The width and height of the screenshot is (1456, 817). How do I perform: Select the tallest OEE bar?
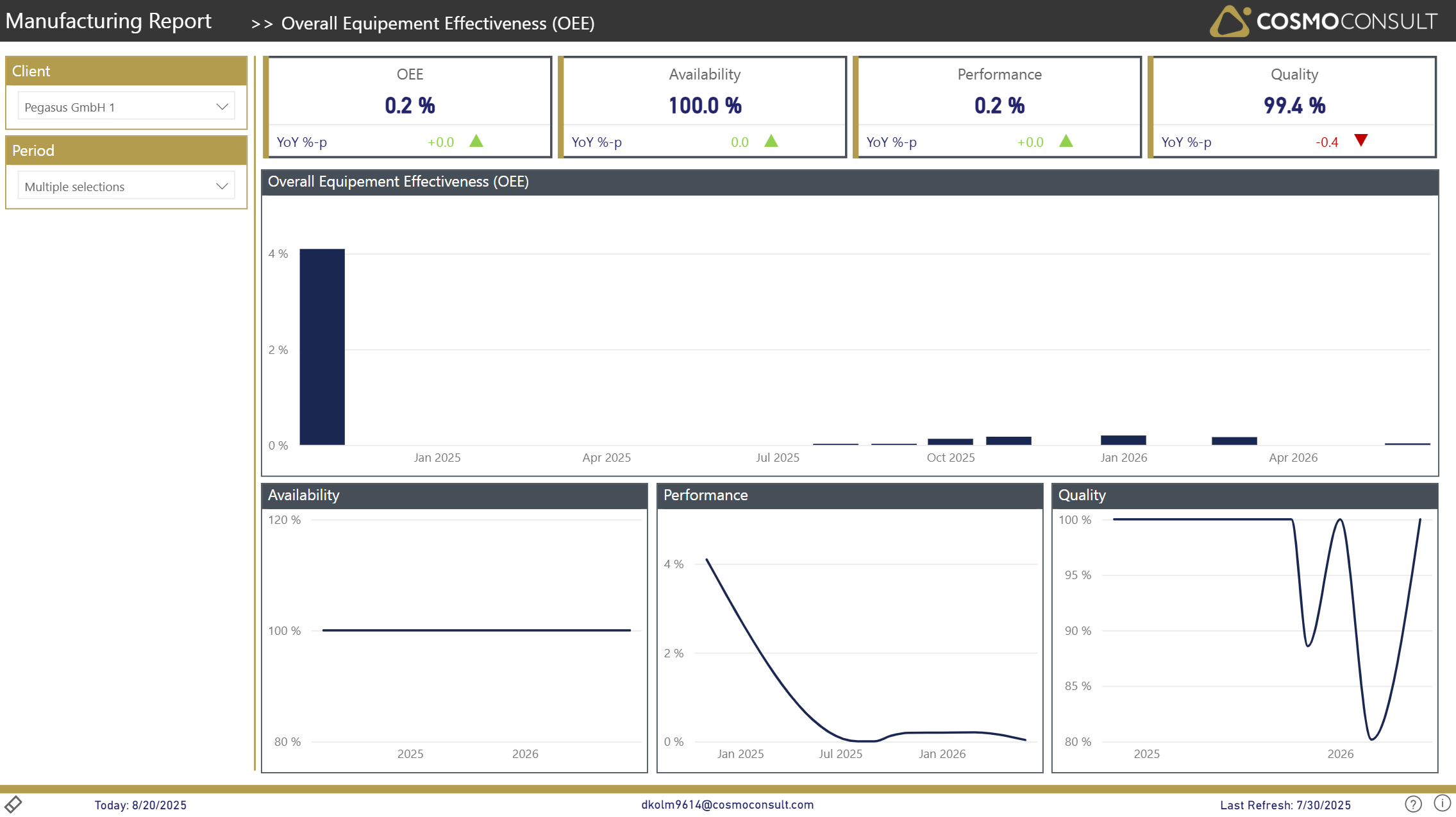pos(322,346)
